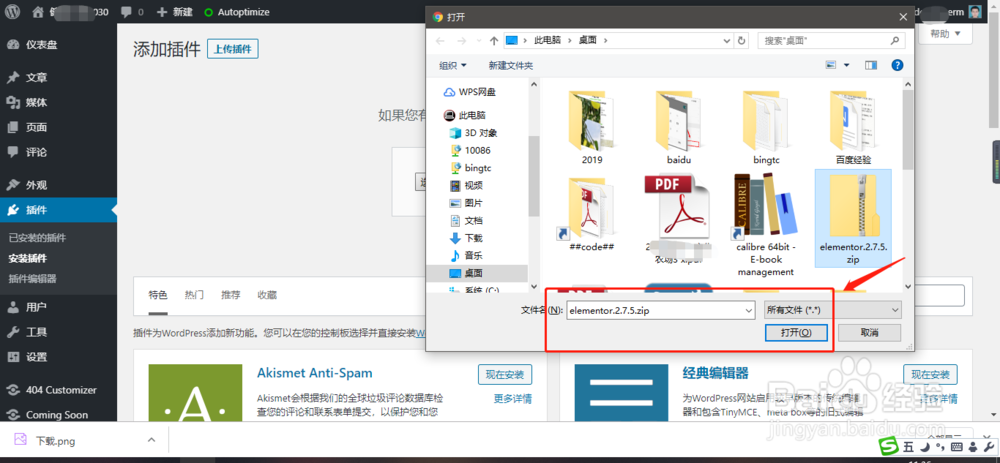Select the elementor.2.7.5.zip file
The height and width of the screenshot is (463, 1000).
853,219
